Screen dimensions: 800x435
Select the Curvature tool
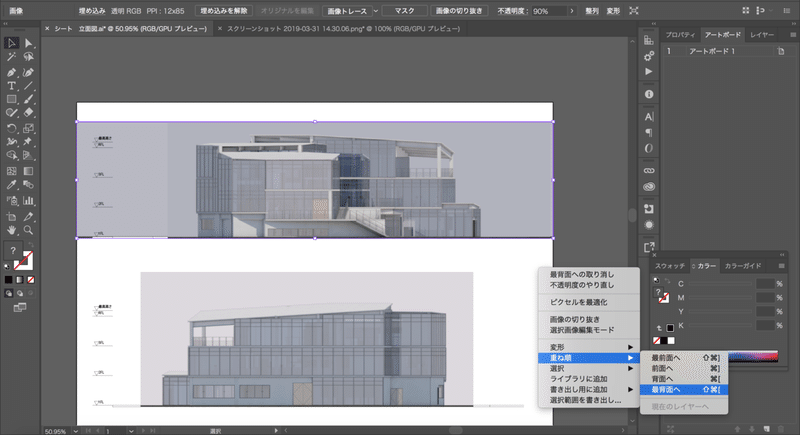[29, 72]
